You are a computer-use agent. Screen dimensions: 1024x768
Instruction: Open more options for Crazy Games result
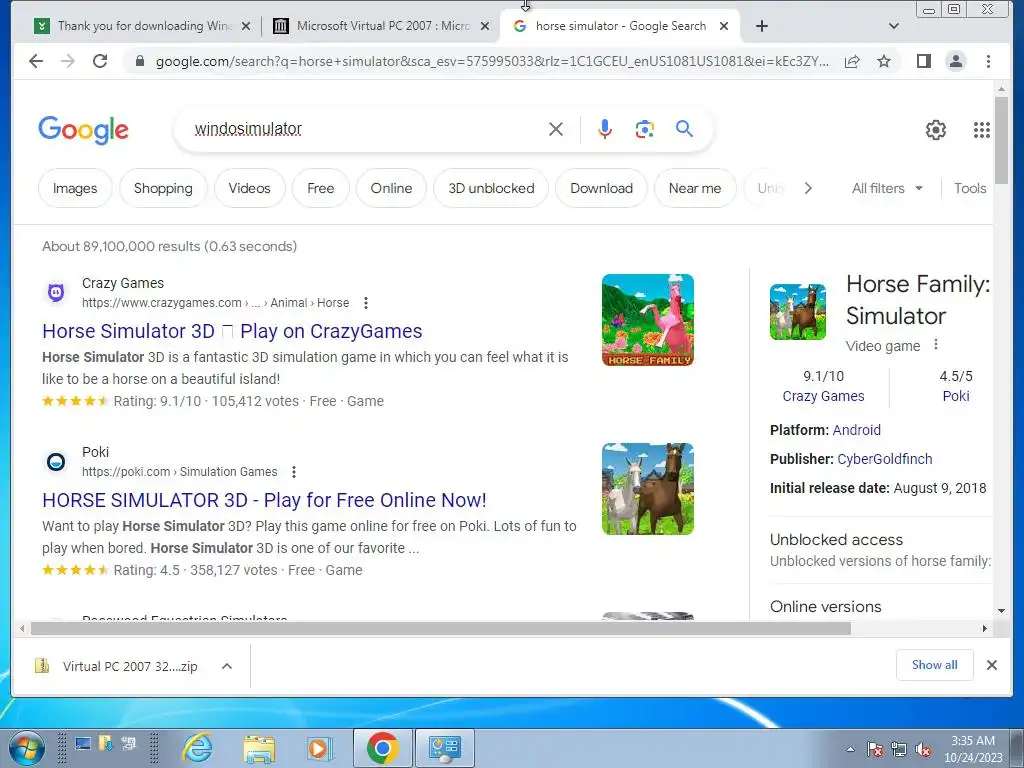point(366,303)
